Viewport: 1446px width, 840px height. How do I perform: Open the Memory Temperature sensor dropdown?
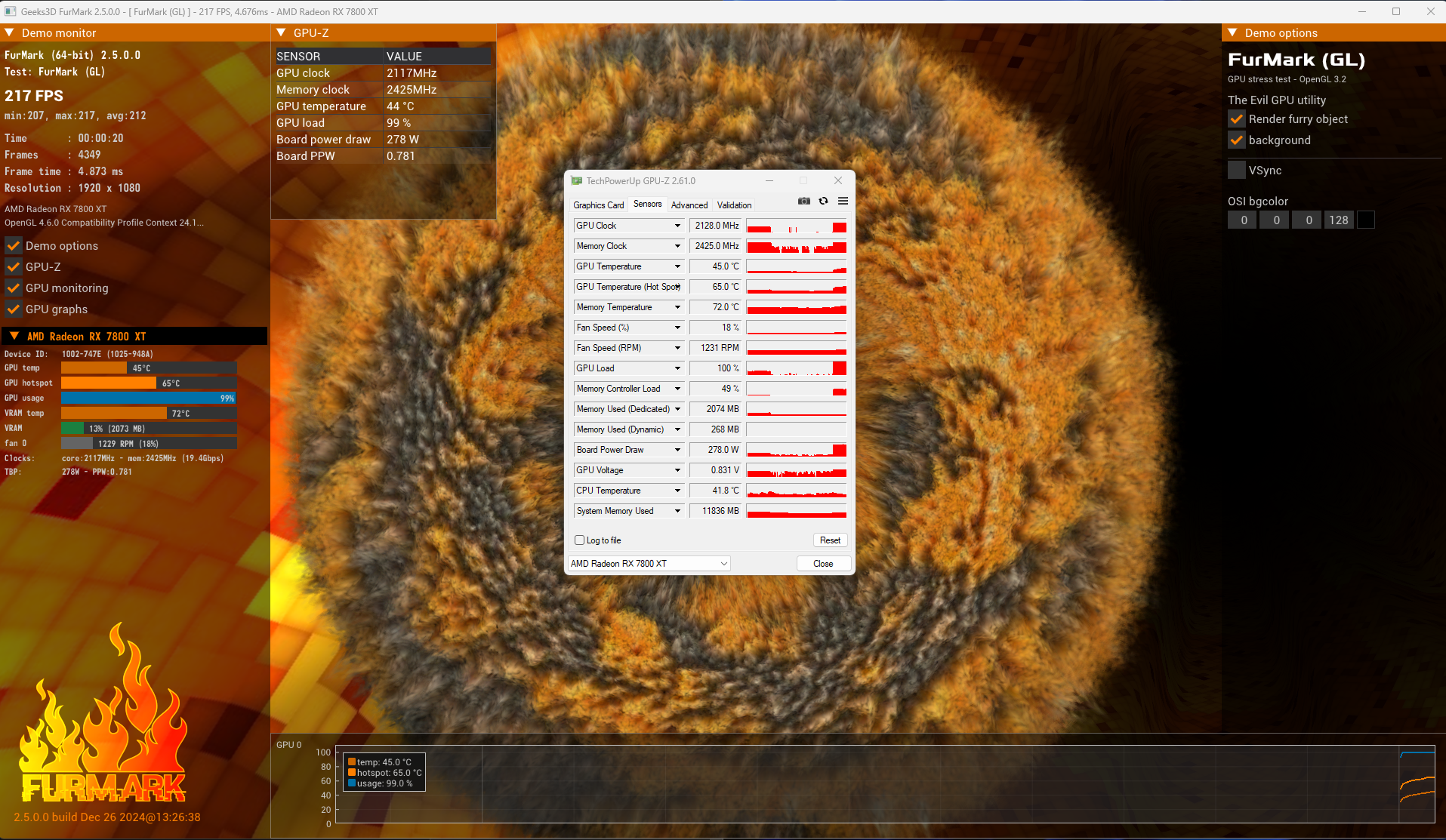677,307
